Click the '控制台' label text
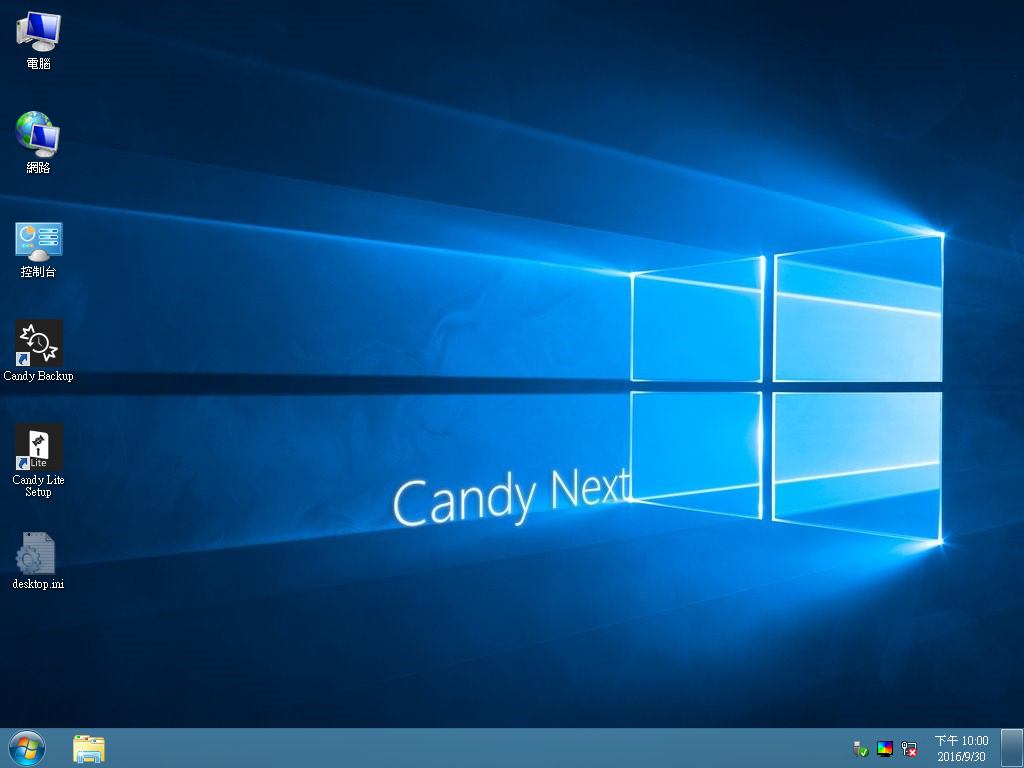This screenshot has height=768, width=1024. point(39,272)
